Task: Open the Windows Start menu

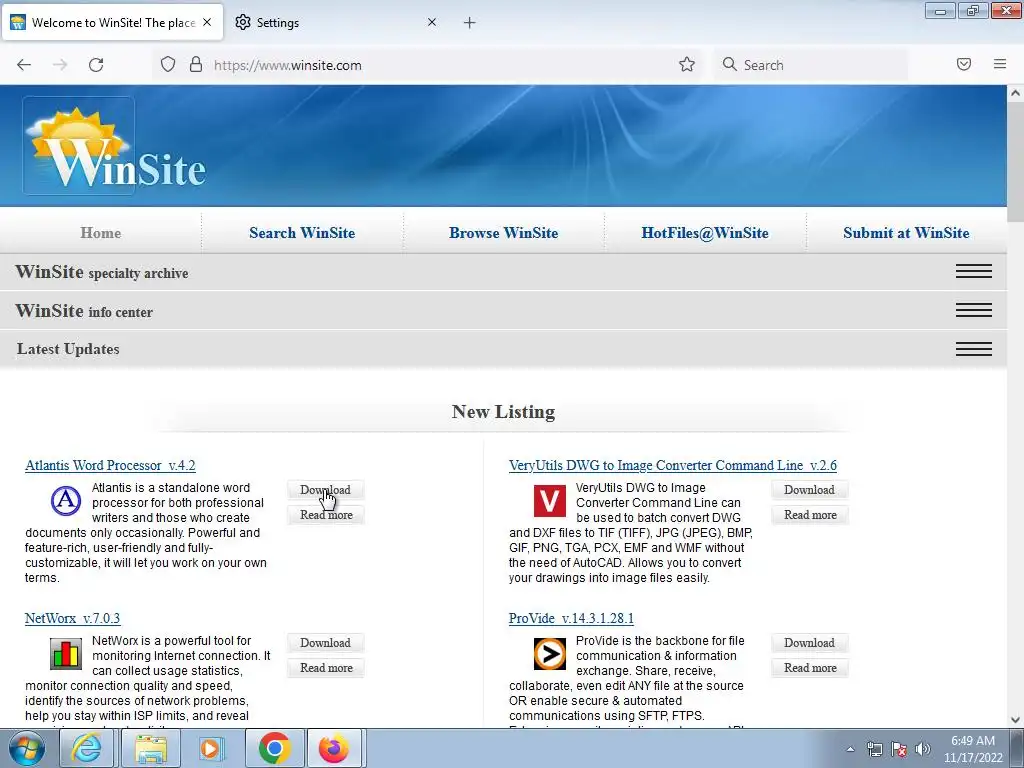Action: pos(27,748)
